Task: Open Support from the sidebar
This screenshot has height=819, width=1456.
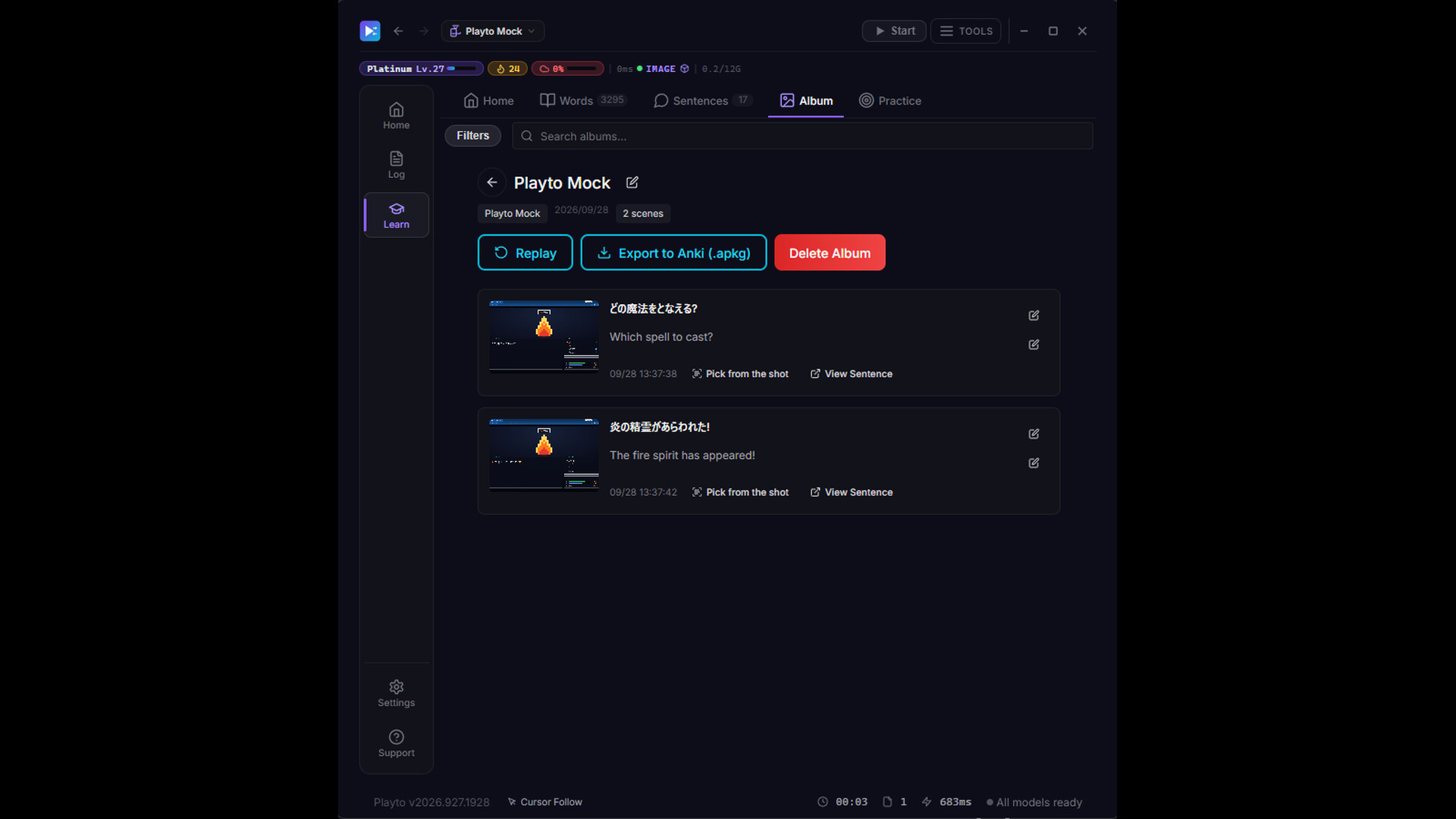Action: pyautogui.click(x=396, y=744)
